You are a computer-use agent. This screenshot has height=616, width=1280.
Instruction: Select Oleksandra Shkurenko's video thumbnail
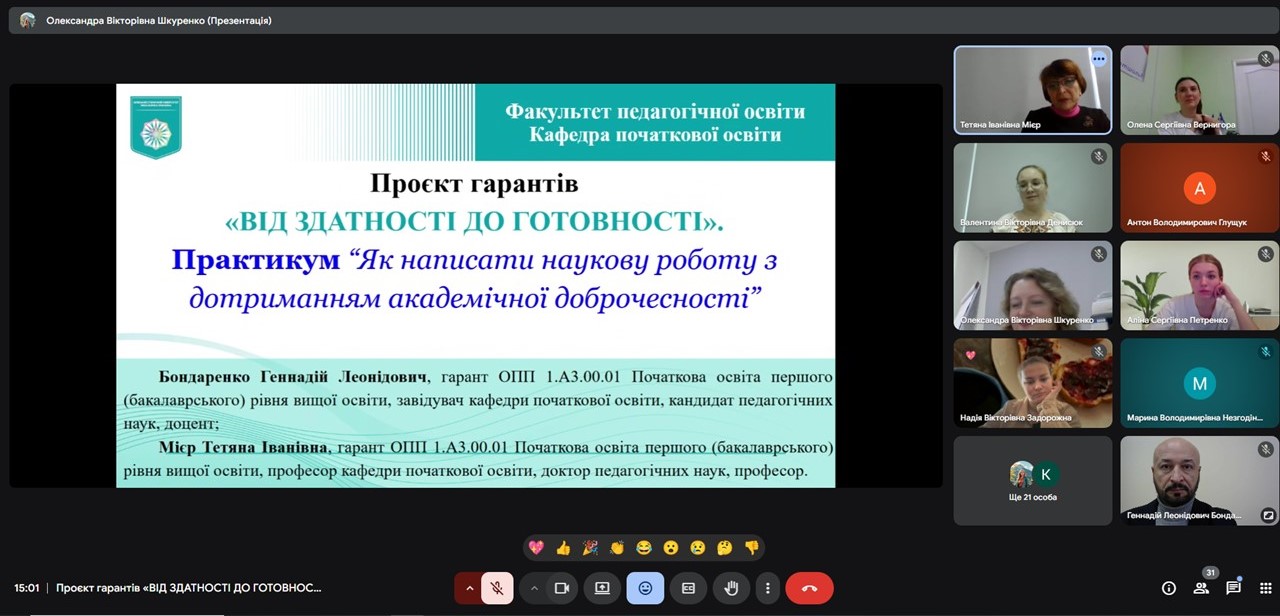(1032, 285)
